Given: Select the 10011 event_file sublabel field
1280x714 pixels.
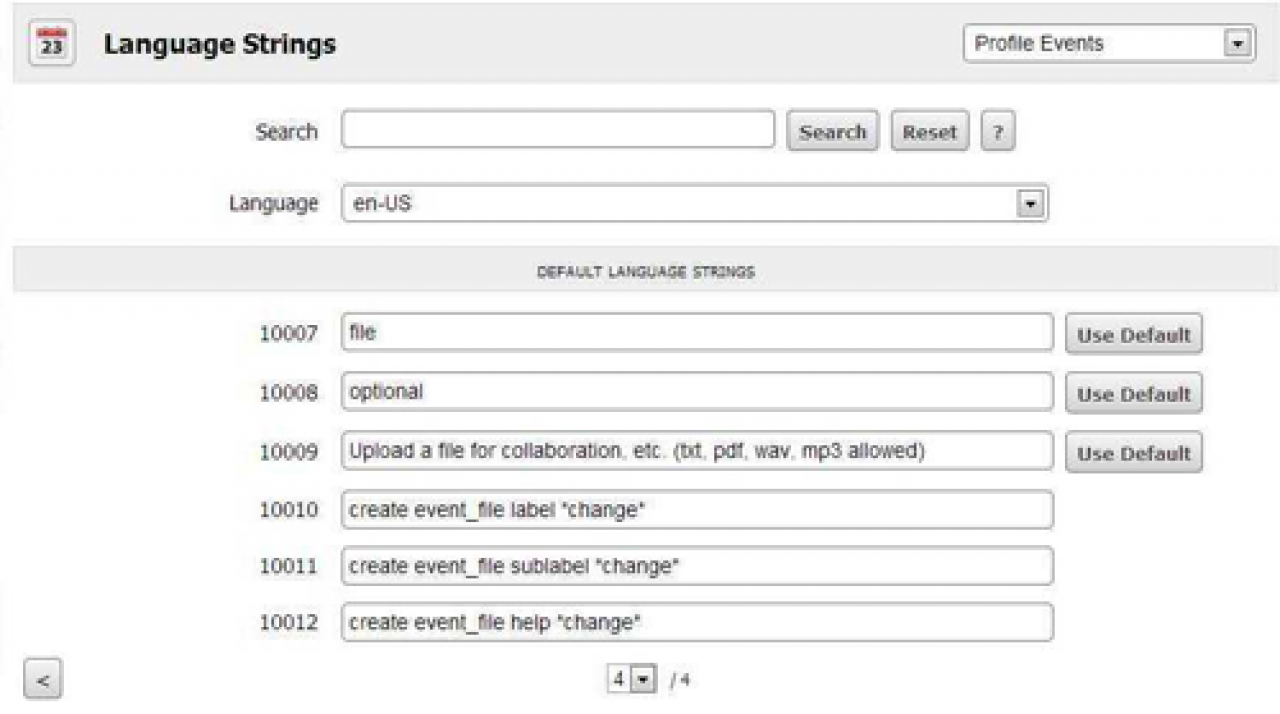Looking at the screenshot, I should pos(697,566).
